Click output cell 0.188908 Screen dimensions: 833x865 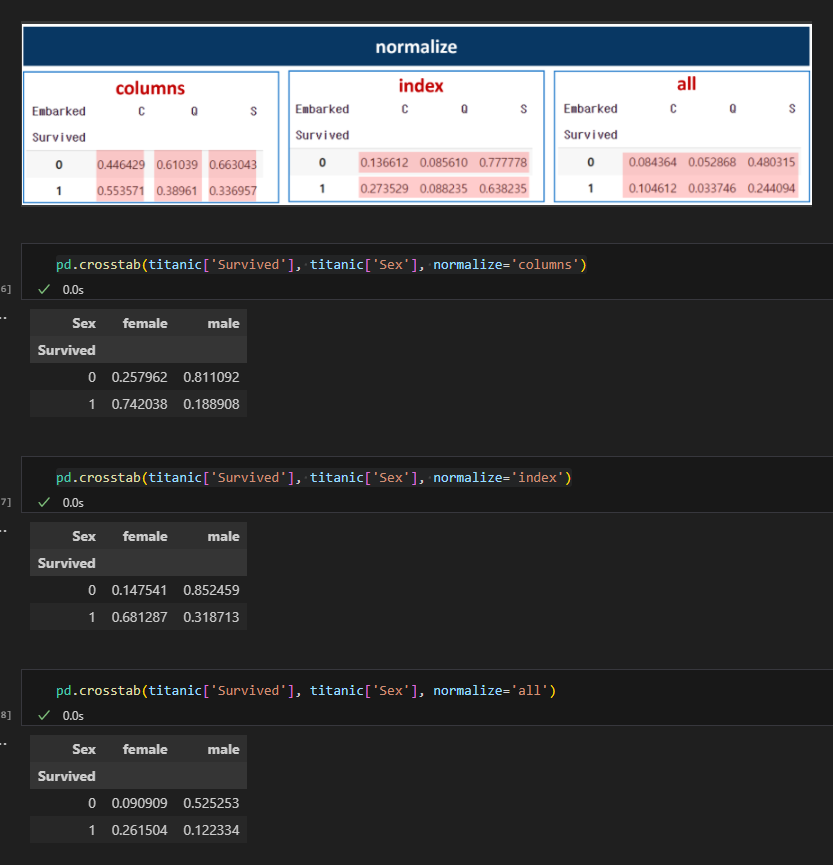point(211,404)
